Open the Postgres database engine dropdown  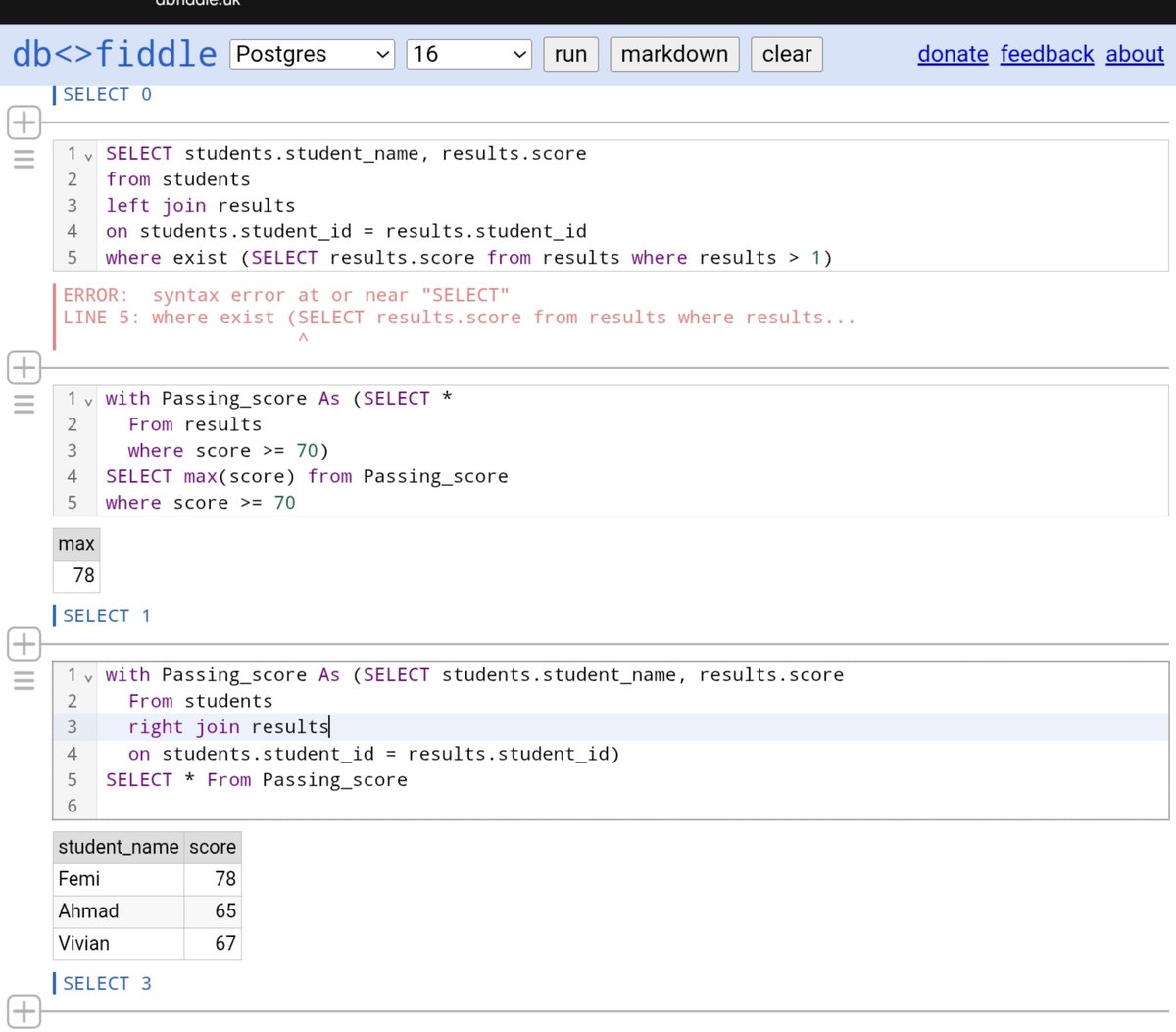click(312, 54)
